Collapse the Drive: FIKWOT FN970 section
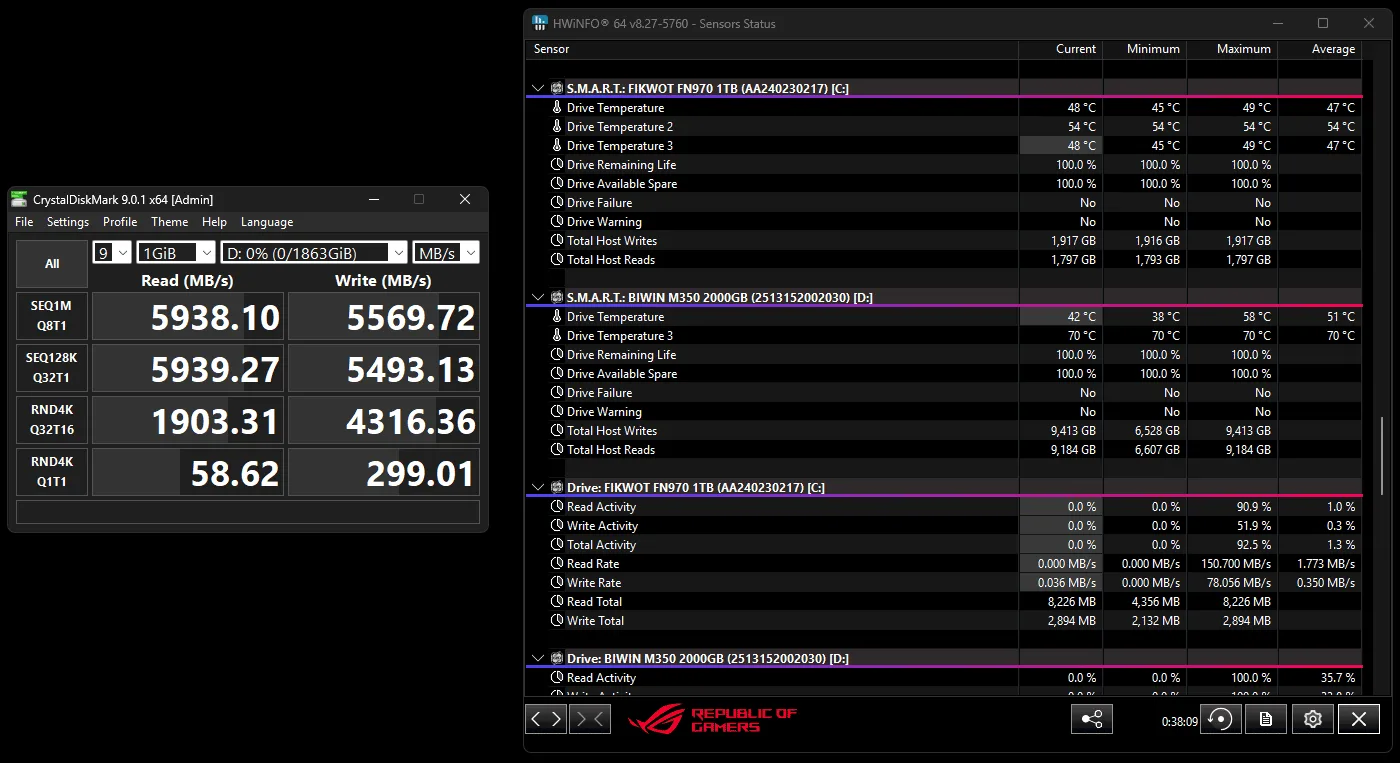 [x=538, y=487]
